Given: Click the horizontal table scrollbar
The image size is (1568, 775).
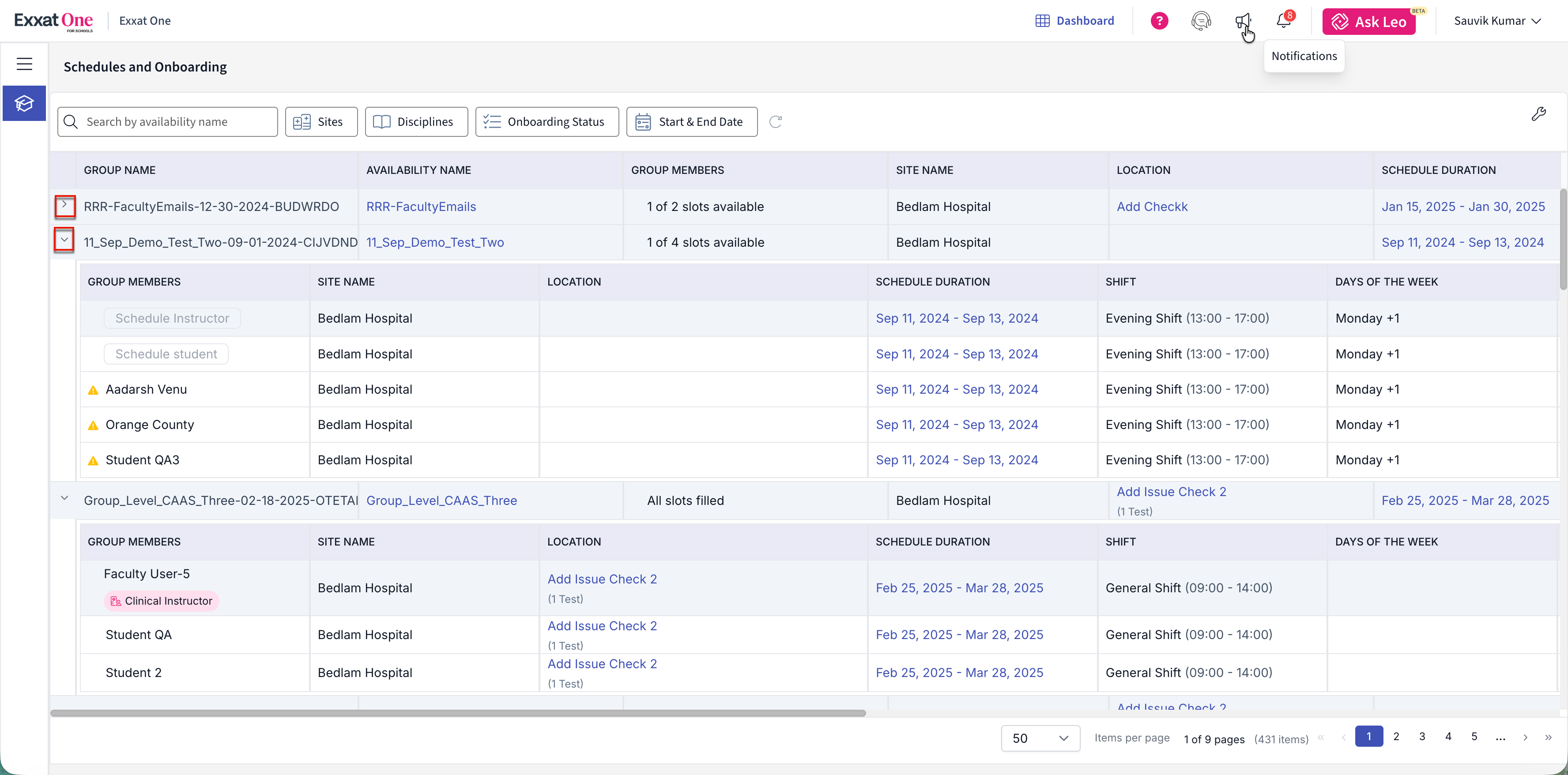Looking at the screenshot, I should click(x=458, y=713).
